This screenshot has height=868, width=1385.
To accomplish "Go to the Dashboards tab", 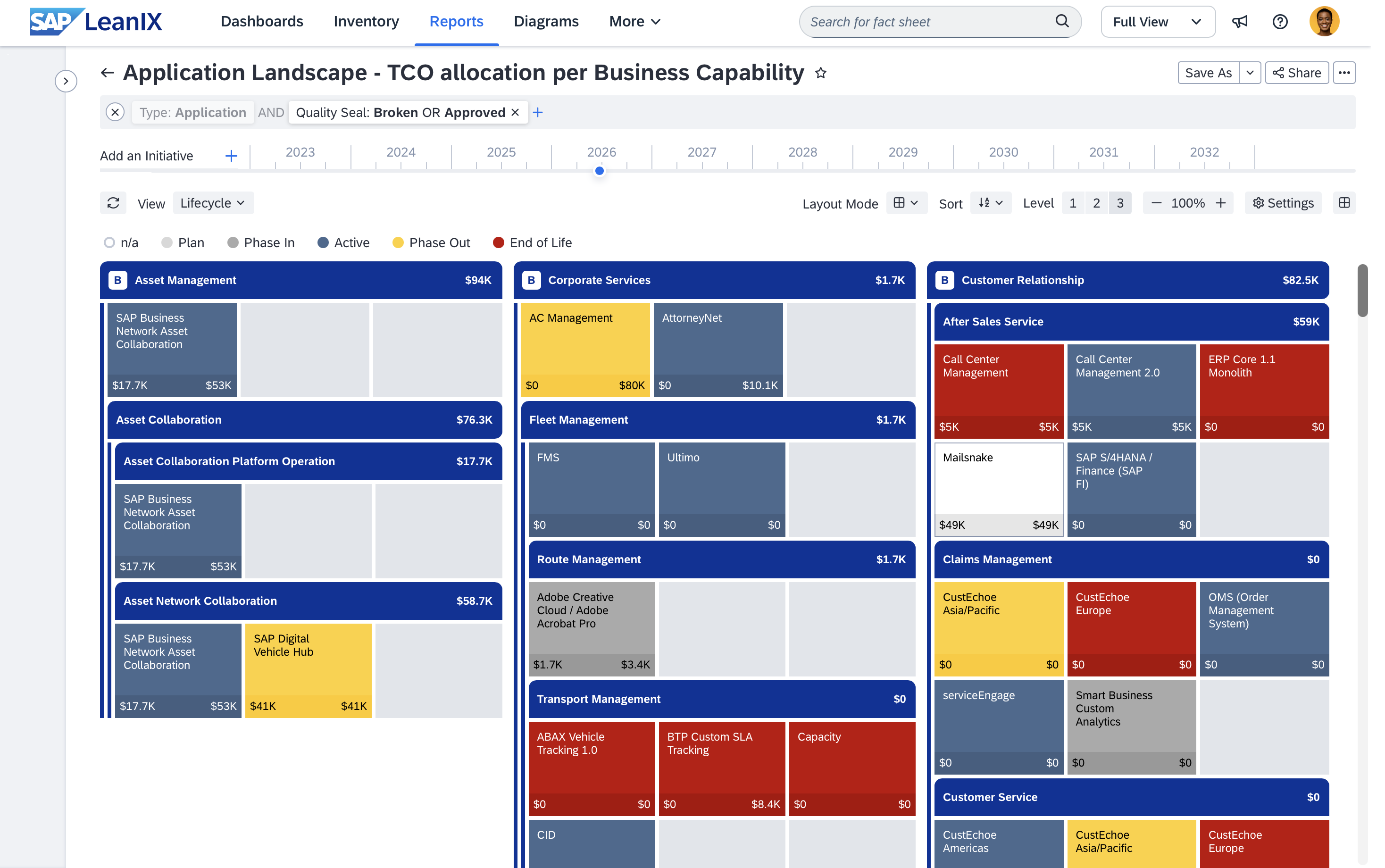I will point(262,22).
